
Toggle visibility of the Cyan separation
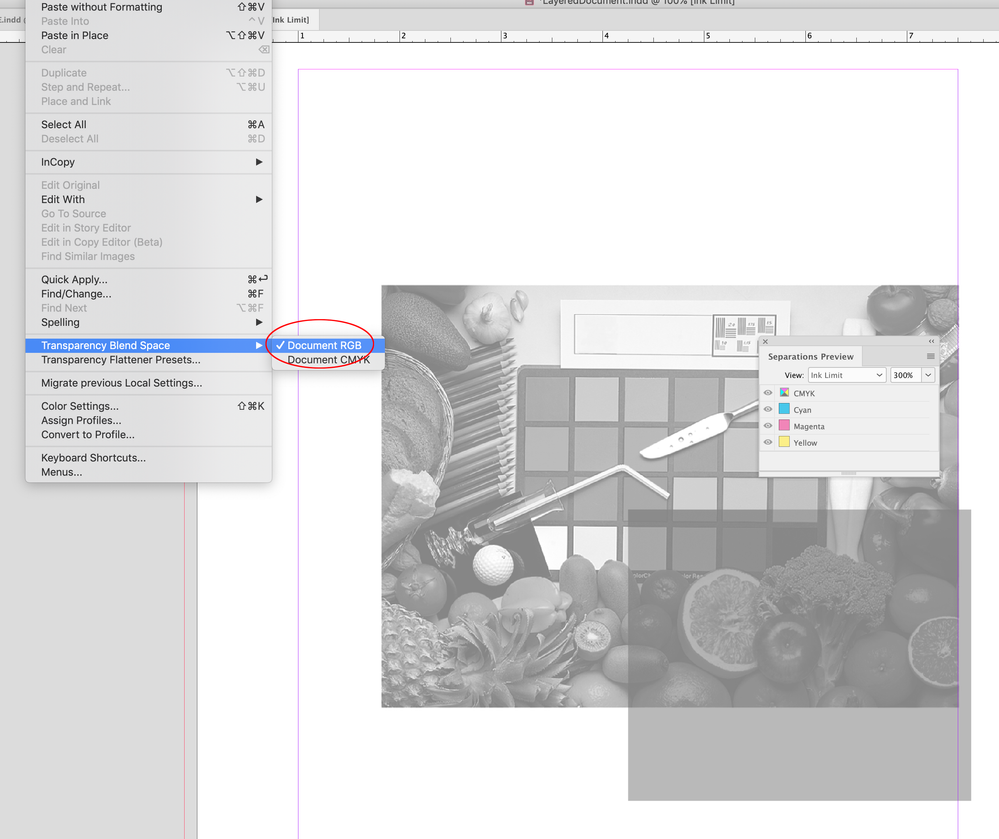(768, 410)
